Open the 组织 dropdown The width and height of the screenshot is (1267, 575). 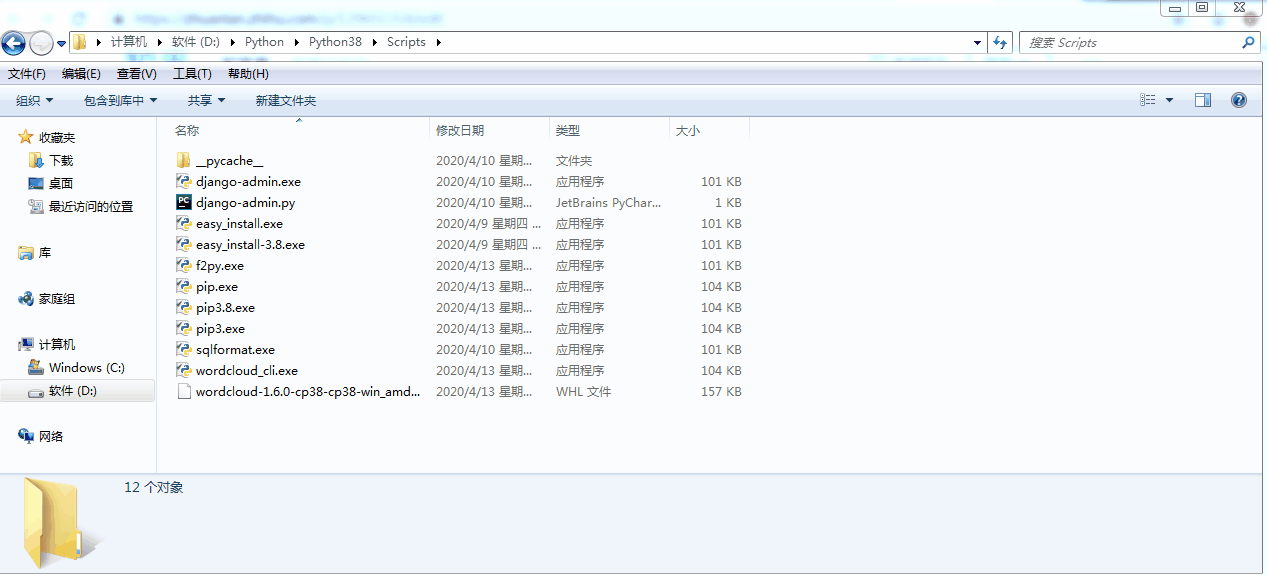coord(35,101)
